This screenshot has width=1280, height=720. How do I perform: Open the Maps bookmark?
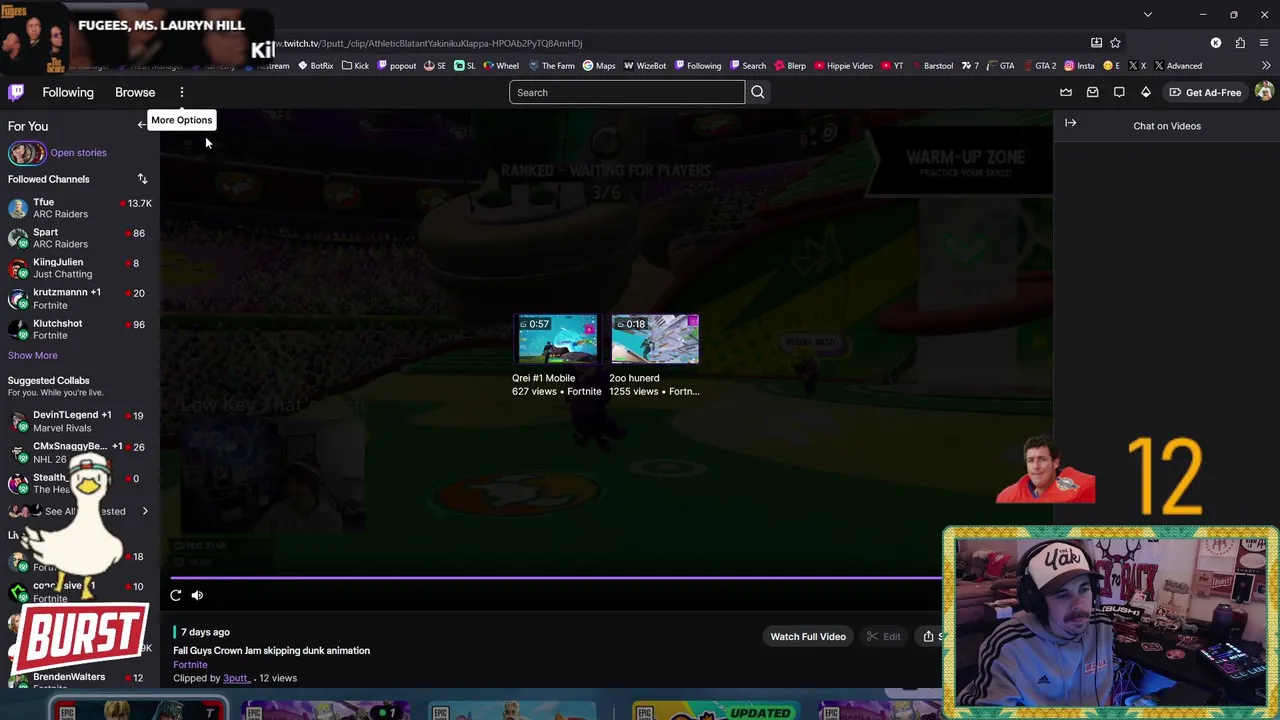tap(599, 66)
